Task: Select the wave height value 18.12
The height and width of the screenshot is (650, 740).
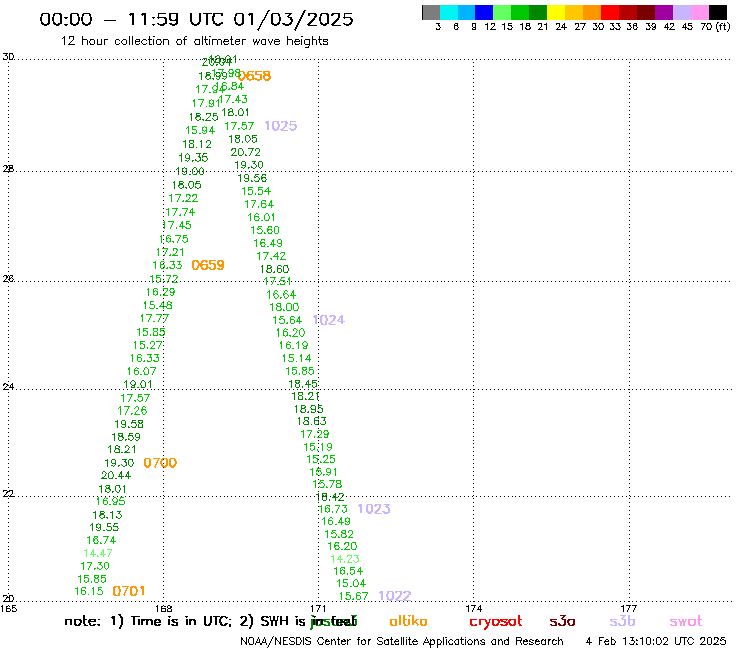Action: point(197,144)
